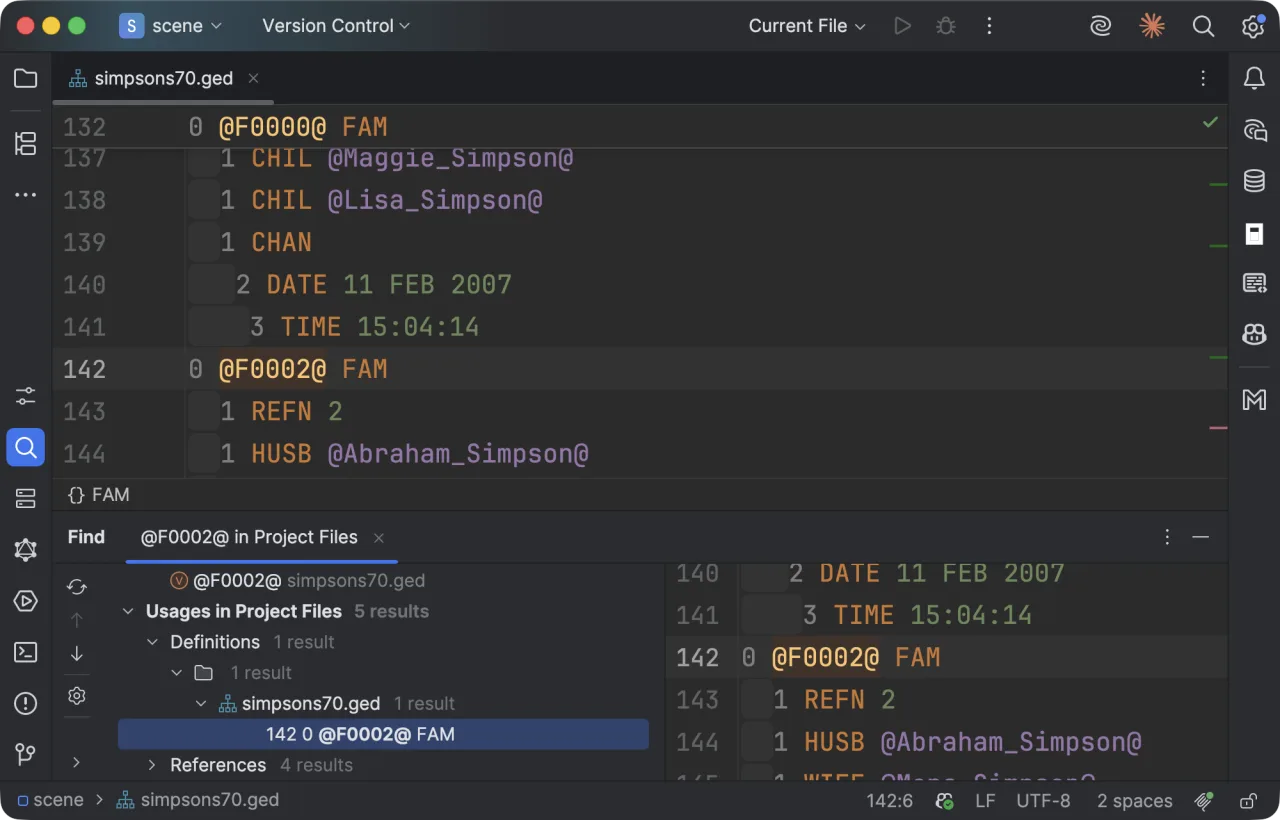Click sticky line 132 @F0000@ FAM
Screen dimensions: 1280x820
640,127
